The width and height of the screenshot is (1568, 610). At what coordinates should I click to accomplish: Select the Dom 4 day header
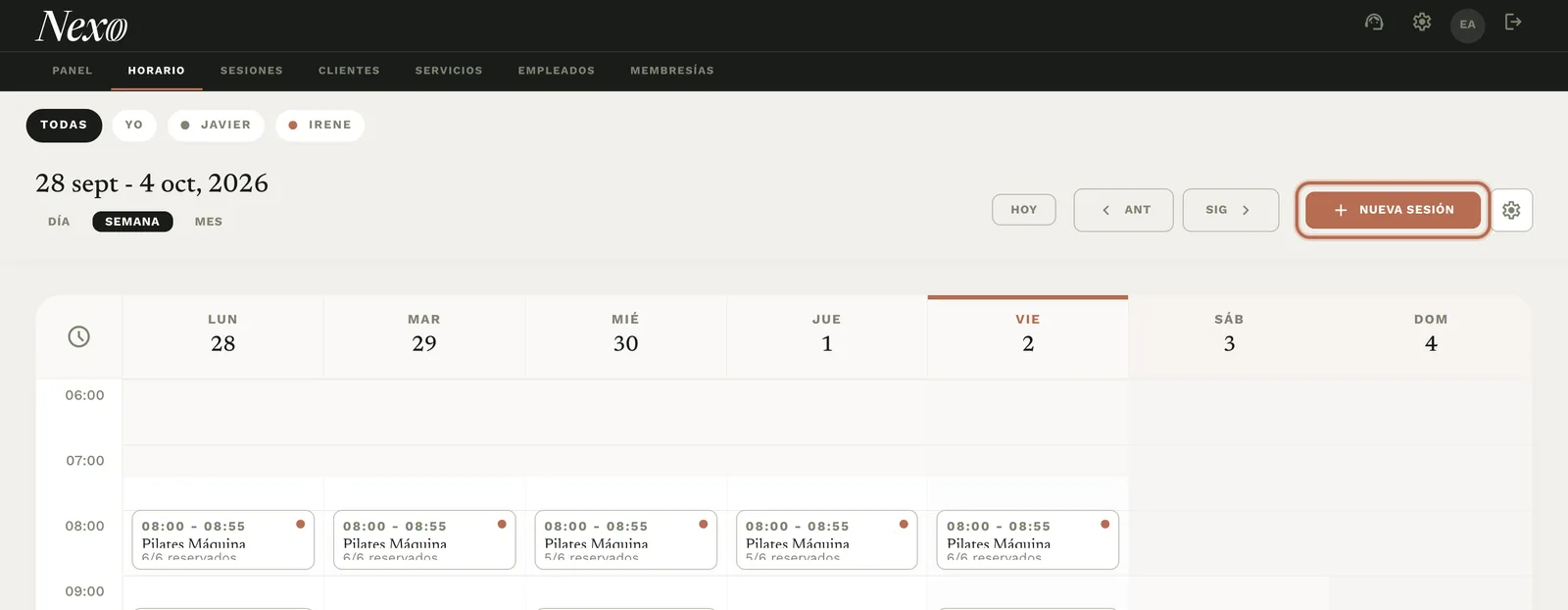pyautogui.click(x=1431, y=335)
